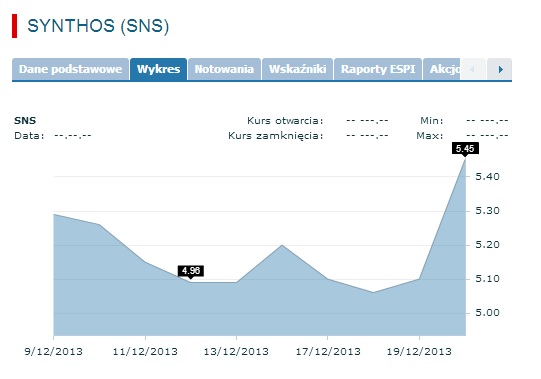Click the 11/12/2013 date on axis
The width and height of the screenshot is (541, 379).
tap(145, 352)
